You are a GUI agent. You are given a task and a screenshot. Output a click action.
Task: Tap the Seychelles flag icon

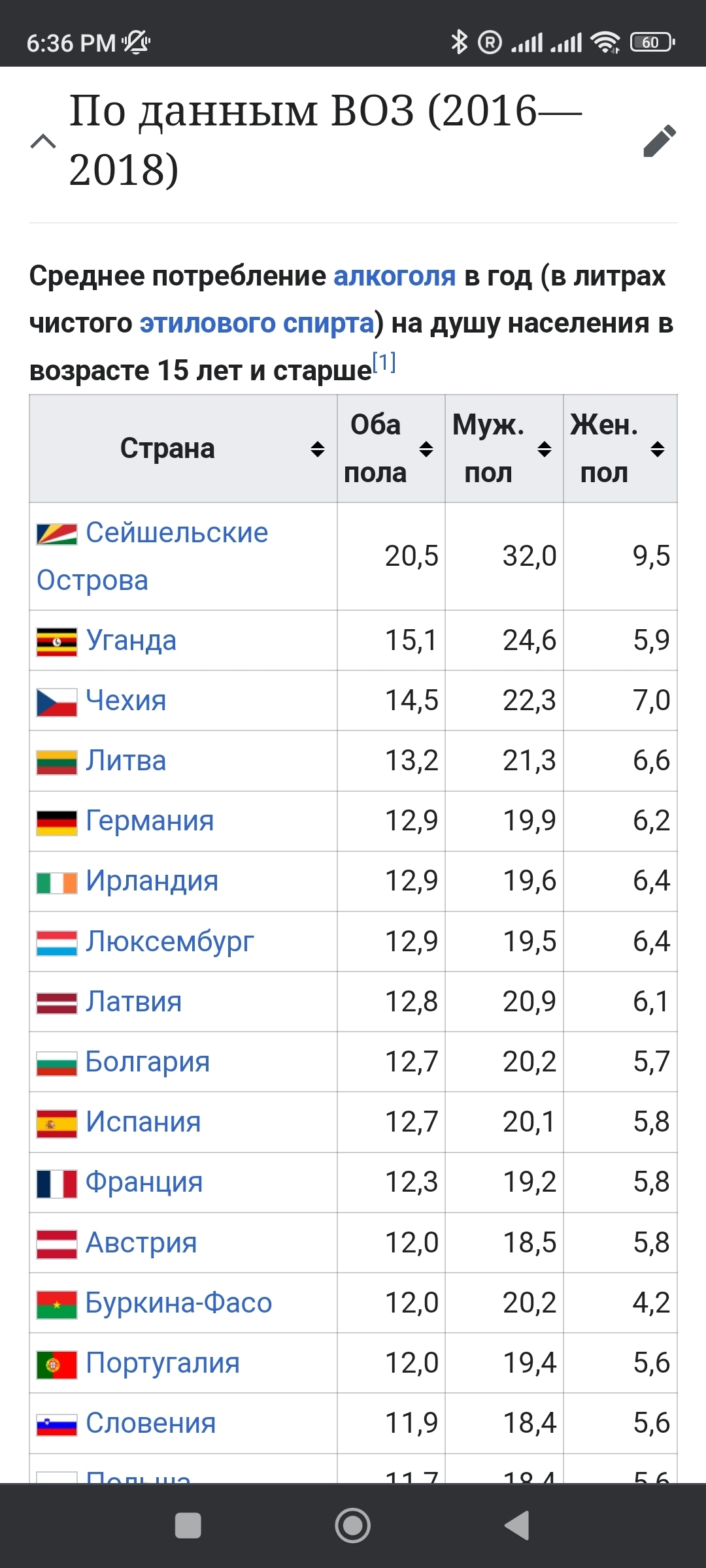[x=57, y=534]
